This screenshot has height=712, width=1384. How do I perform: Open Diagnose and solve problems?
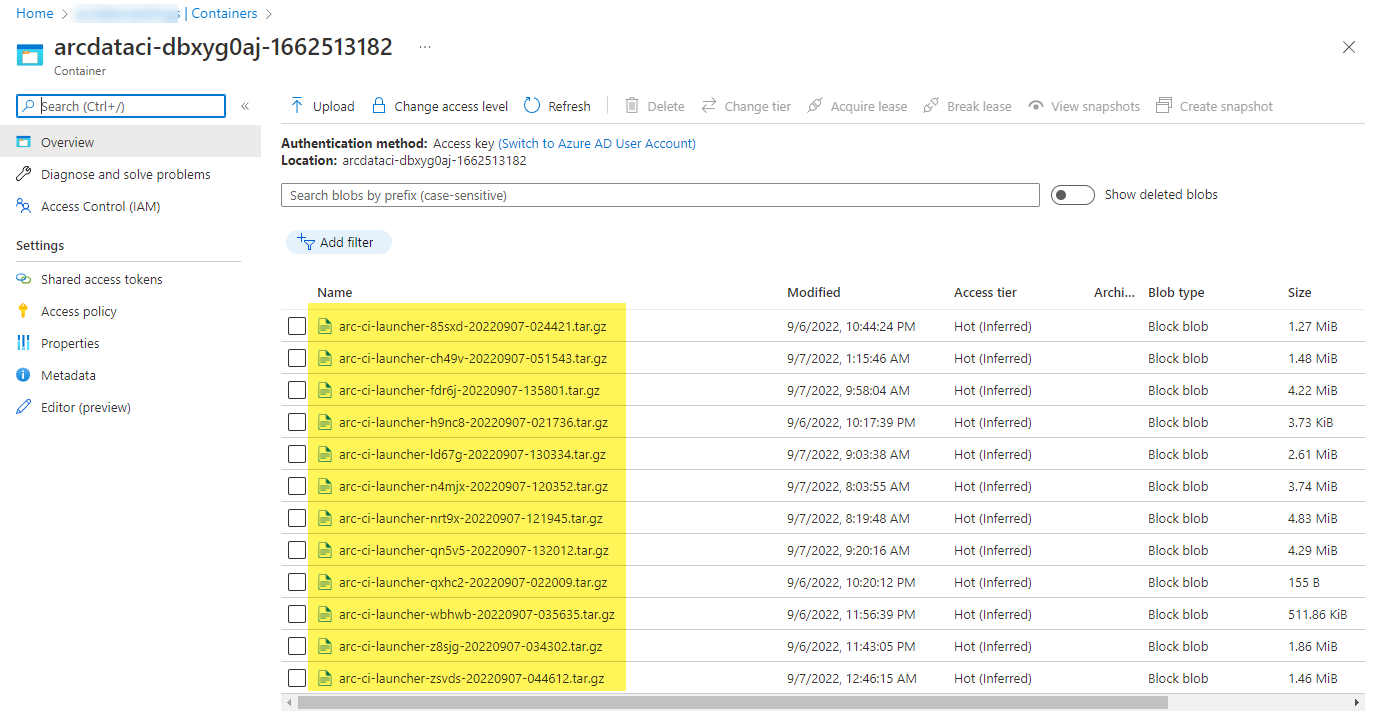[125, 174]
